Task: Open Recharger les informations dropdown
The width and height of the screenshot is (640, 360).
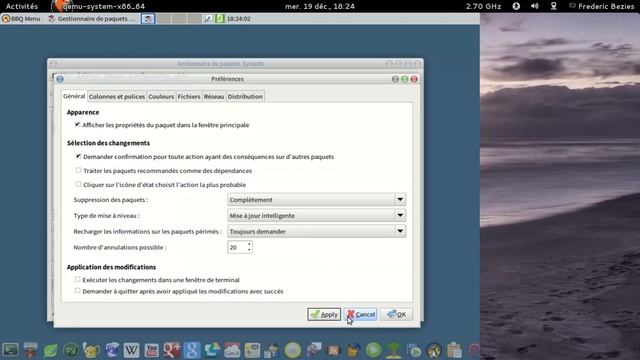Action: 316,231
